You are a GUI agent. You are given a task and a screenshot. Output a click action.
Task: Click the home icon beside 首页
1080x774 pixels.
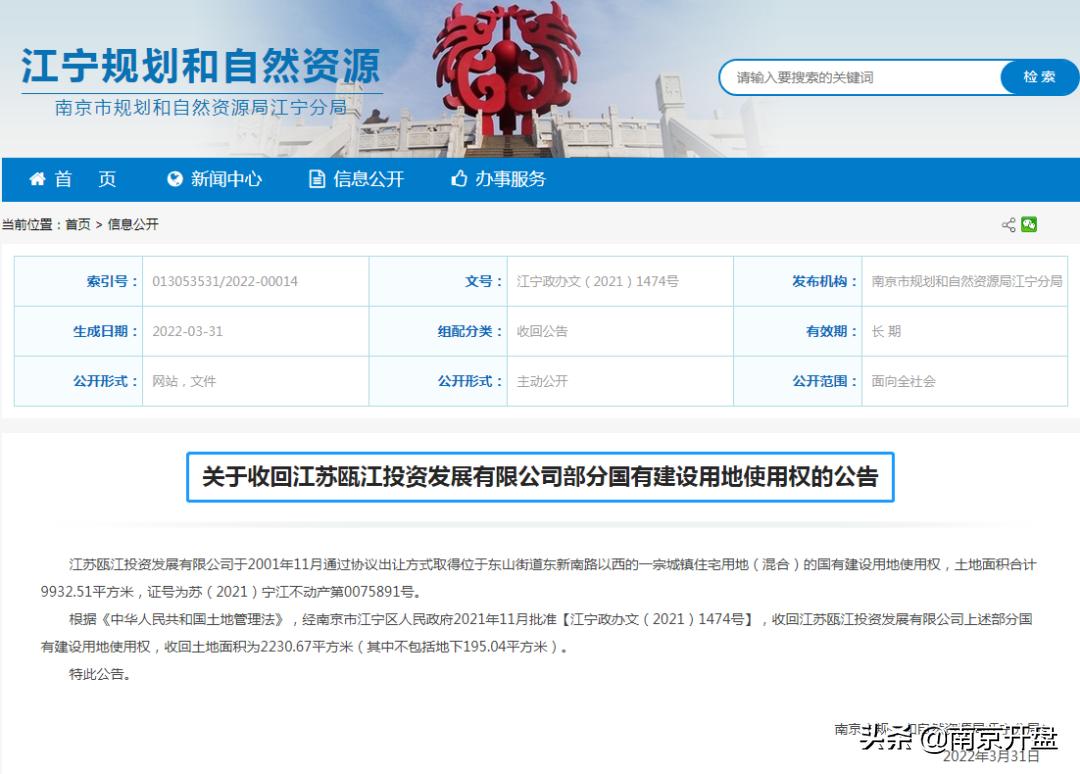tap(37, 180)
